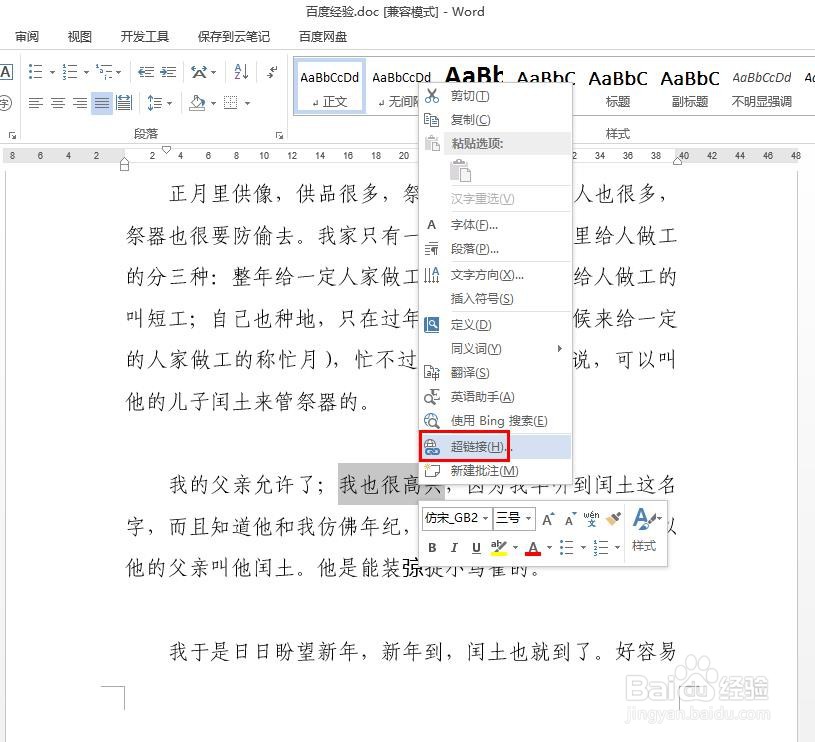This screenshot has width=815, height=742.
Task: Toggle Bold on the mini toolbar
Action: point(432,547)
